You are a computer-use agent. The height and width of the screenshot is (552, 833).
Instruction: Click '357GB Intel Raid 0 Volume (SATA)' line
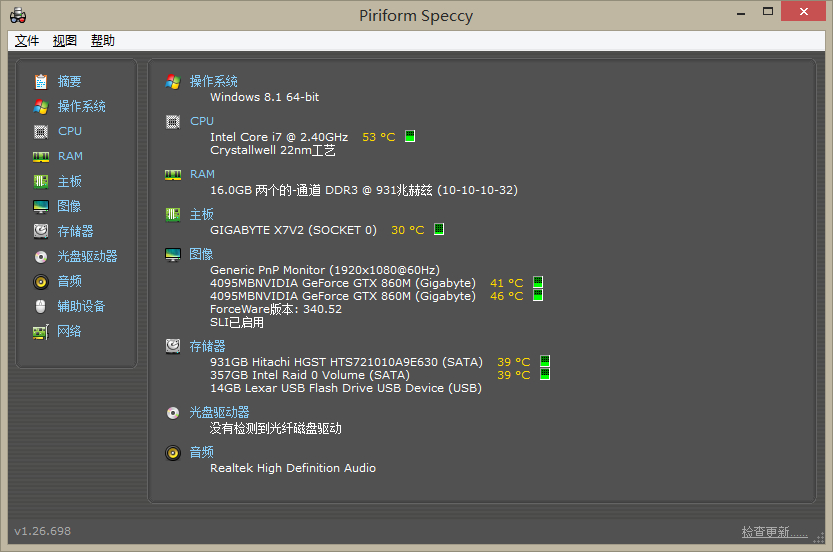point(310,375)
